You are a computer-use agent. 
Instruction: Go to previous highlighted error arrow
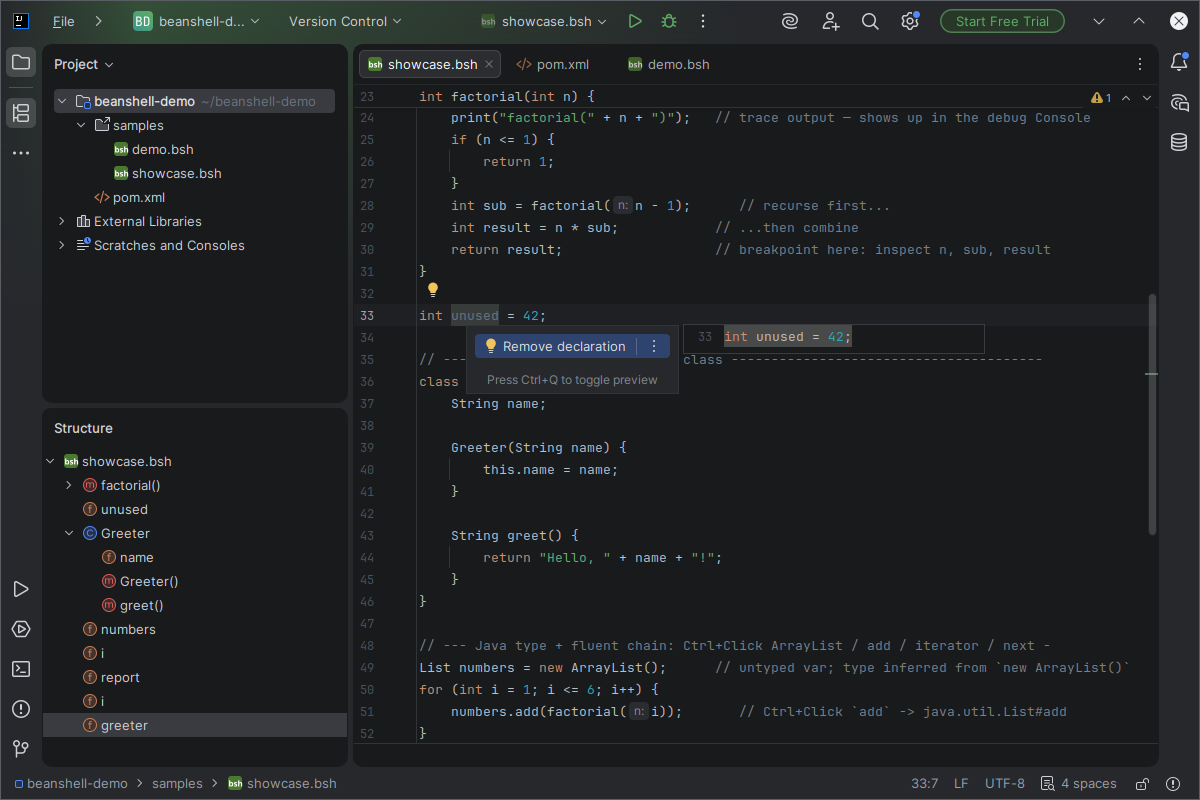coord(1126,98)
